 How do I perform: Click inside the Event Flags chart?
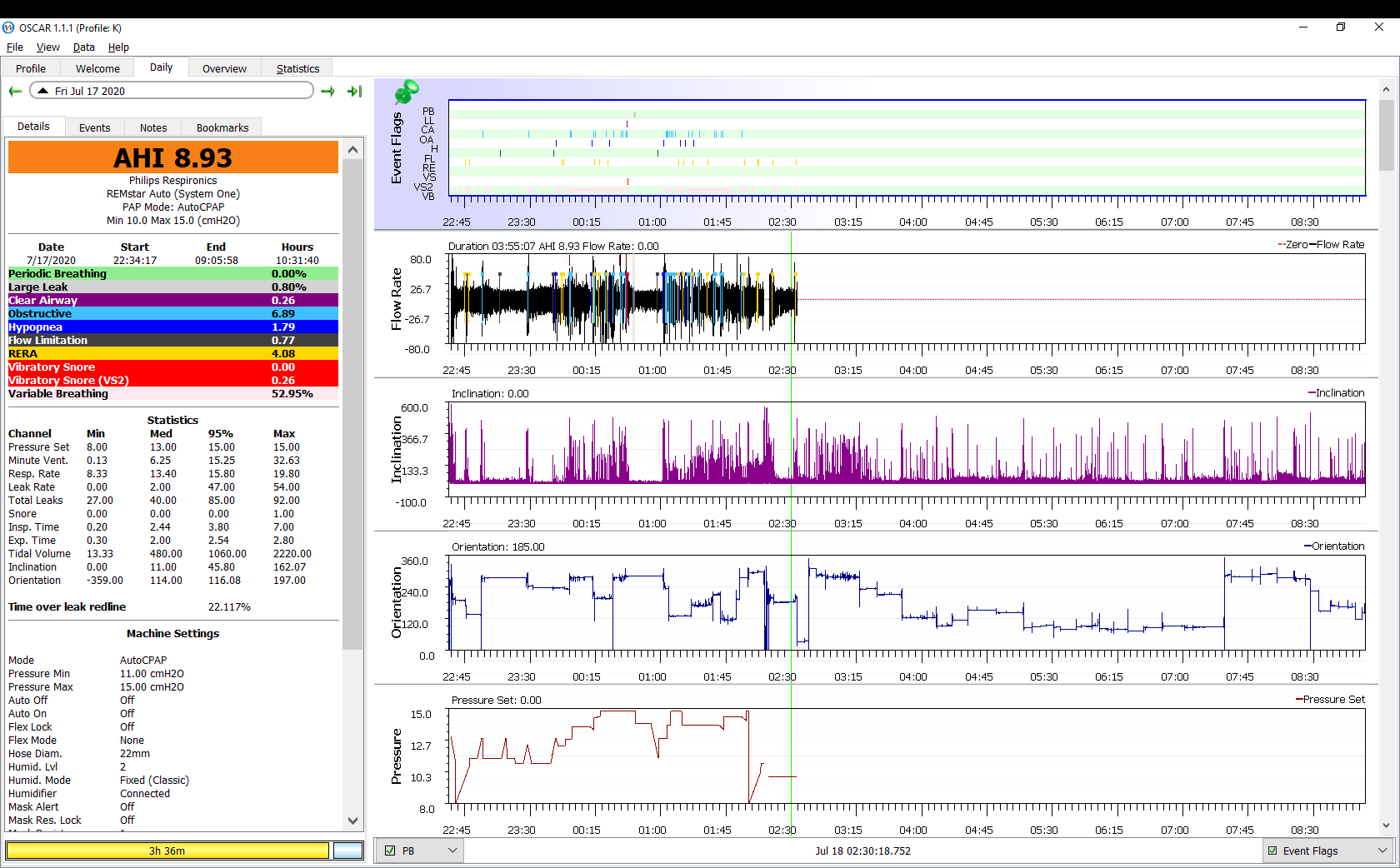coord(907,147)
